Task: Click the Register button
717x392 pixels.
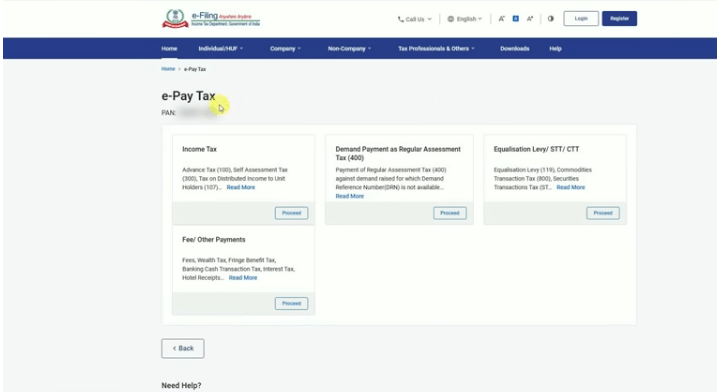Action: point(619,18)
